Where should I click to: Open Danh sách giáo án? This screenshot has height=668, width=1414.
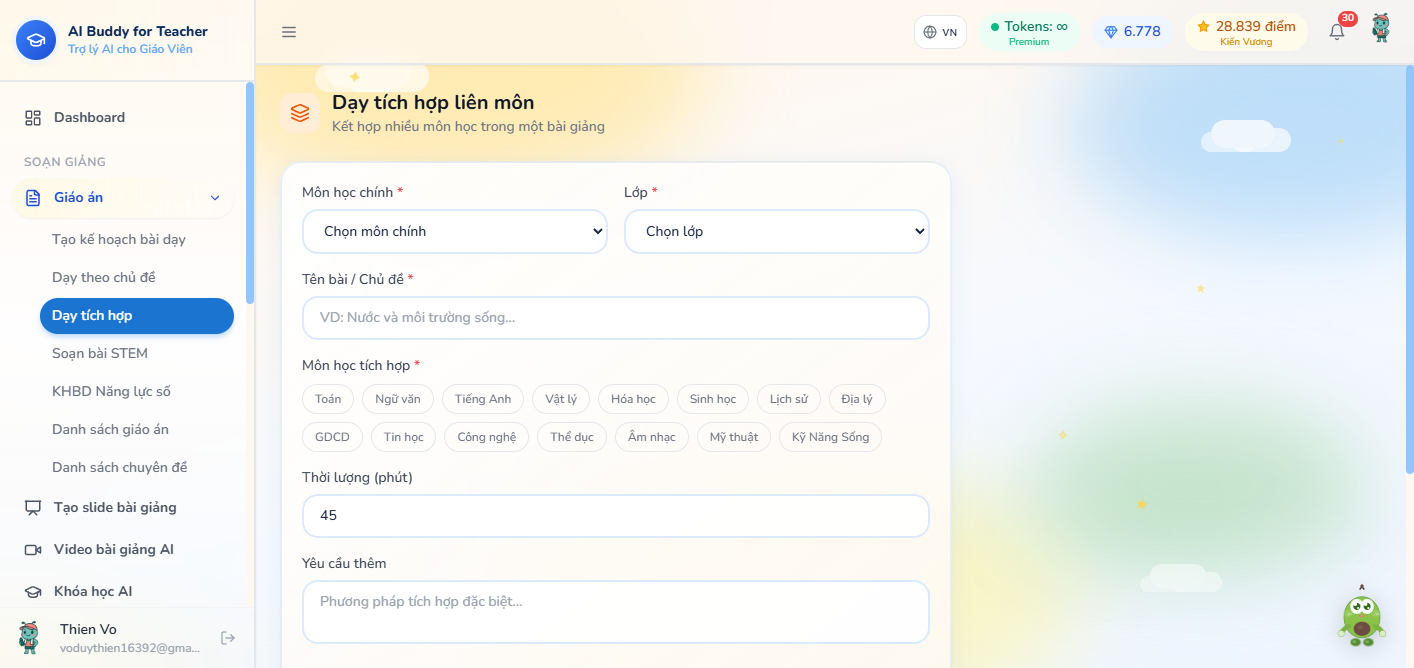[x=137, y=430]
